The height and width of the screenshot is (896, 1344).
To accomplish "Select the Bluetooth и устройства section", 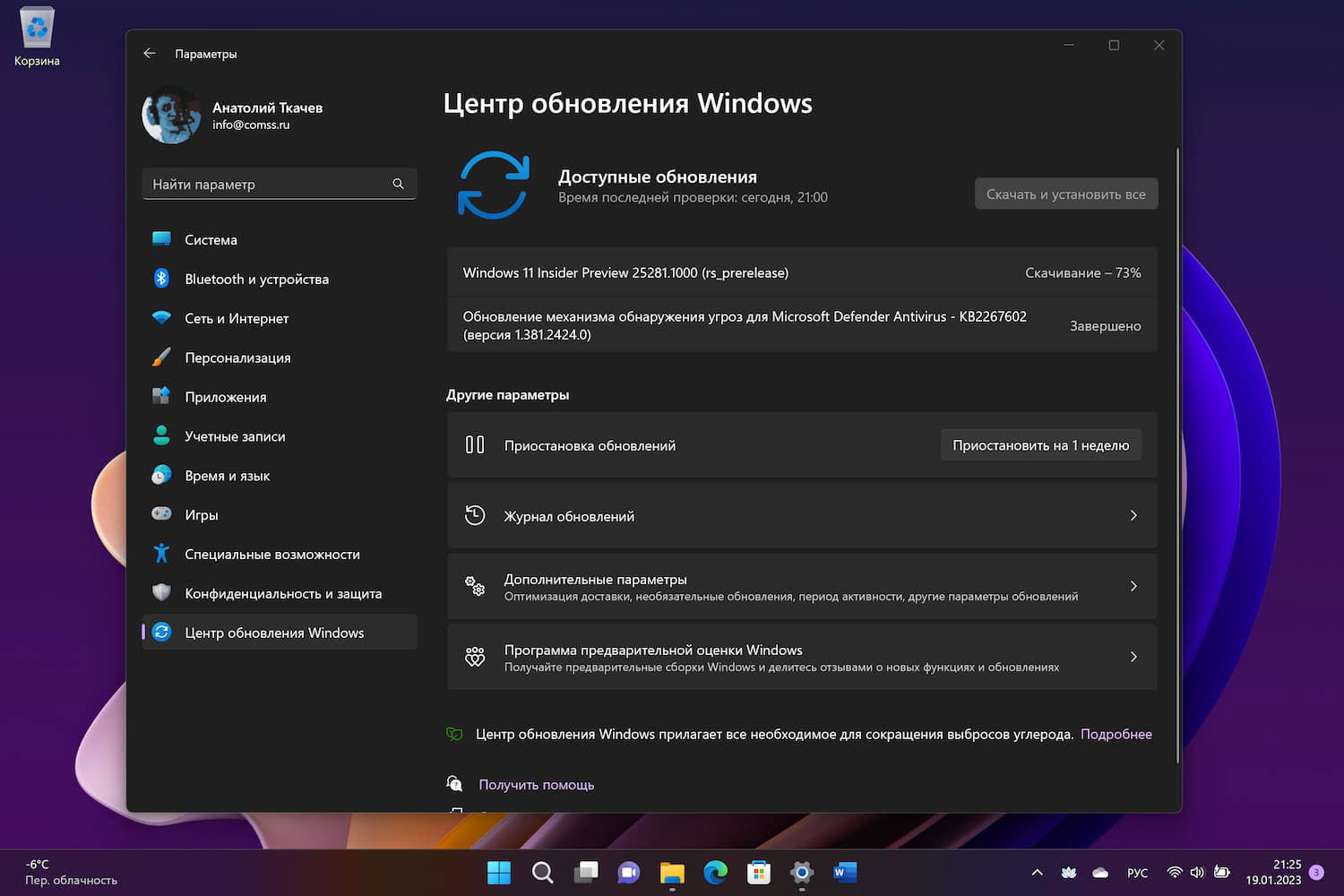I will [256, 279].
